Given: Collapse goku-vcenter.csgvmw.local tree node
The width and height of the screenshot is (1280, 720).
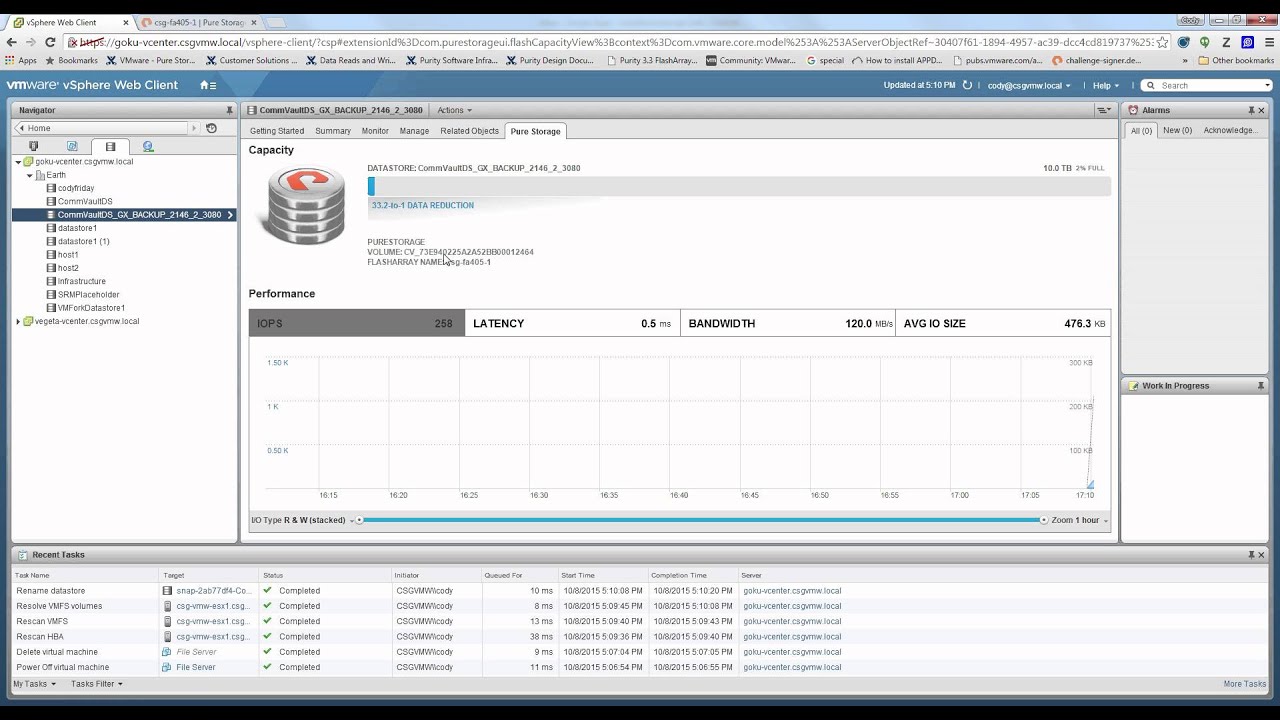Looking at the screenshot, I should click(x=18, y=161).
